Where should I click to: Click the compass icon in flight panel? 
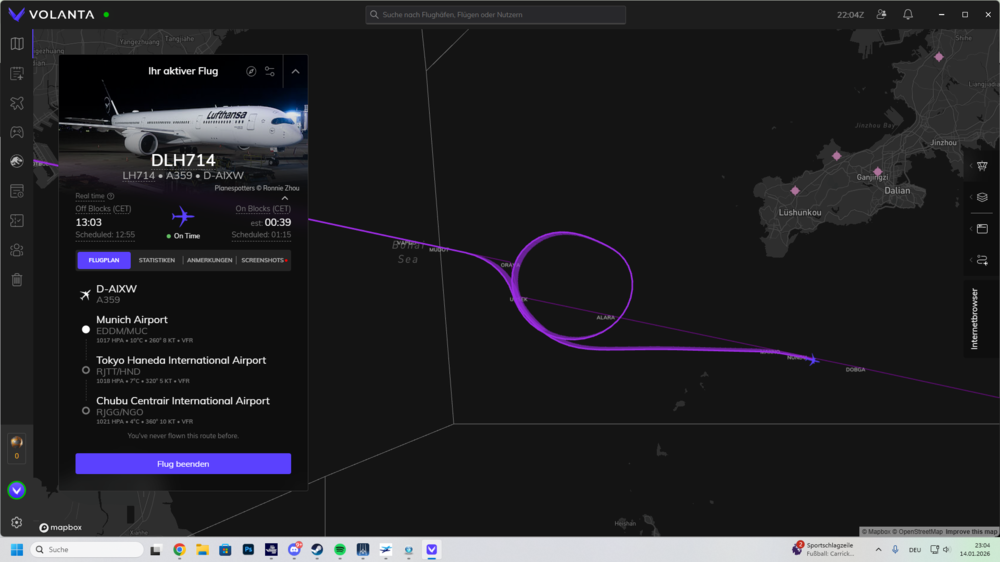coord(252,72)
